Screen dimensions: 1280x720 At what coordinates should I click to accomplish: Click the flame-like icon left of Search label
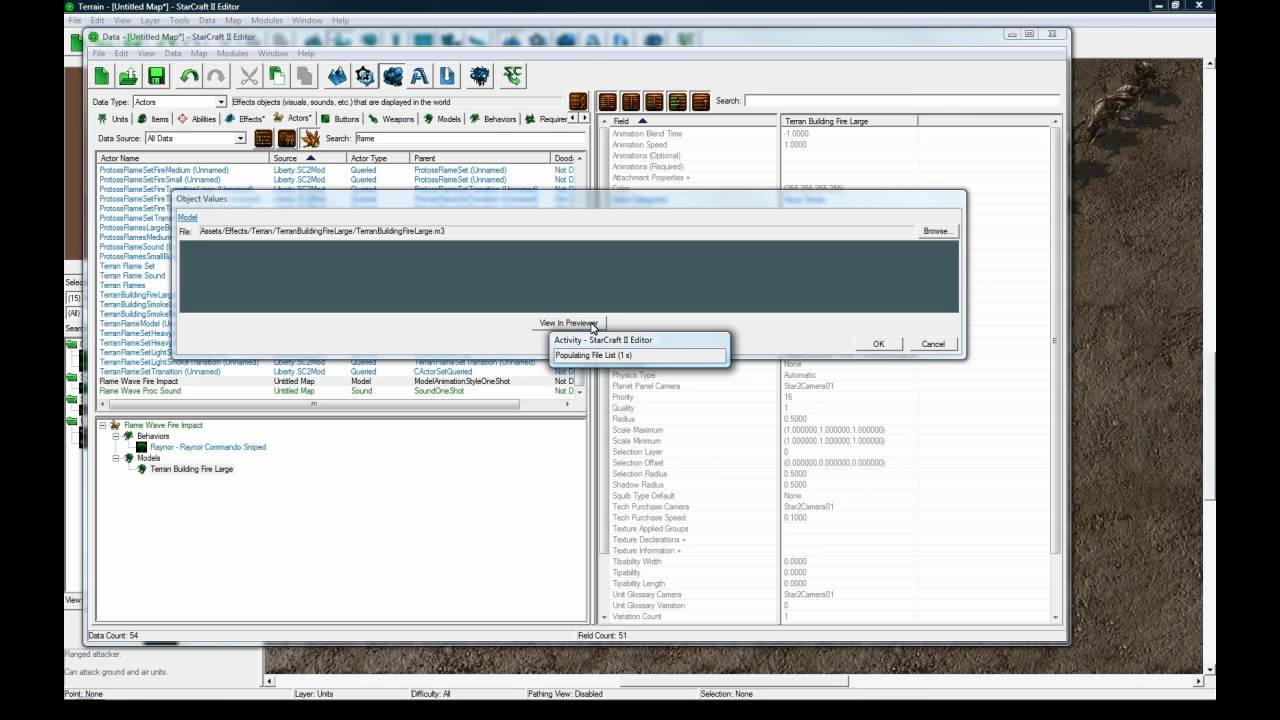click(x=311, y=138)
